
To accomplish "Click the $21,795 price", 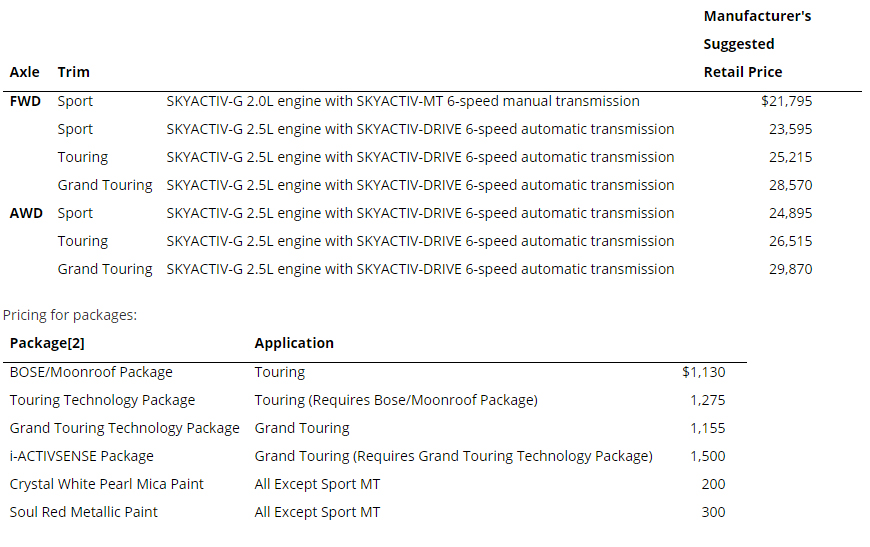I will [786, 101].
